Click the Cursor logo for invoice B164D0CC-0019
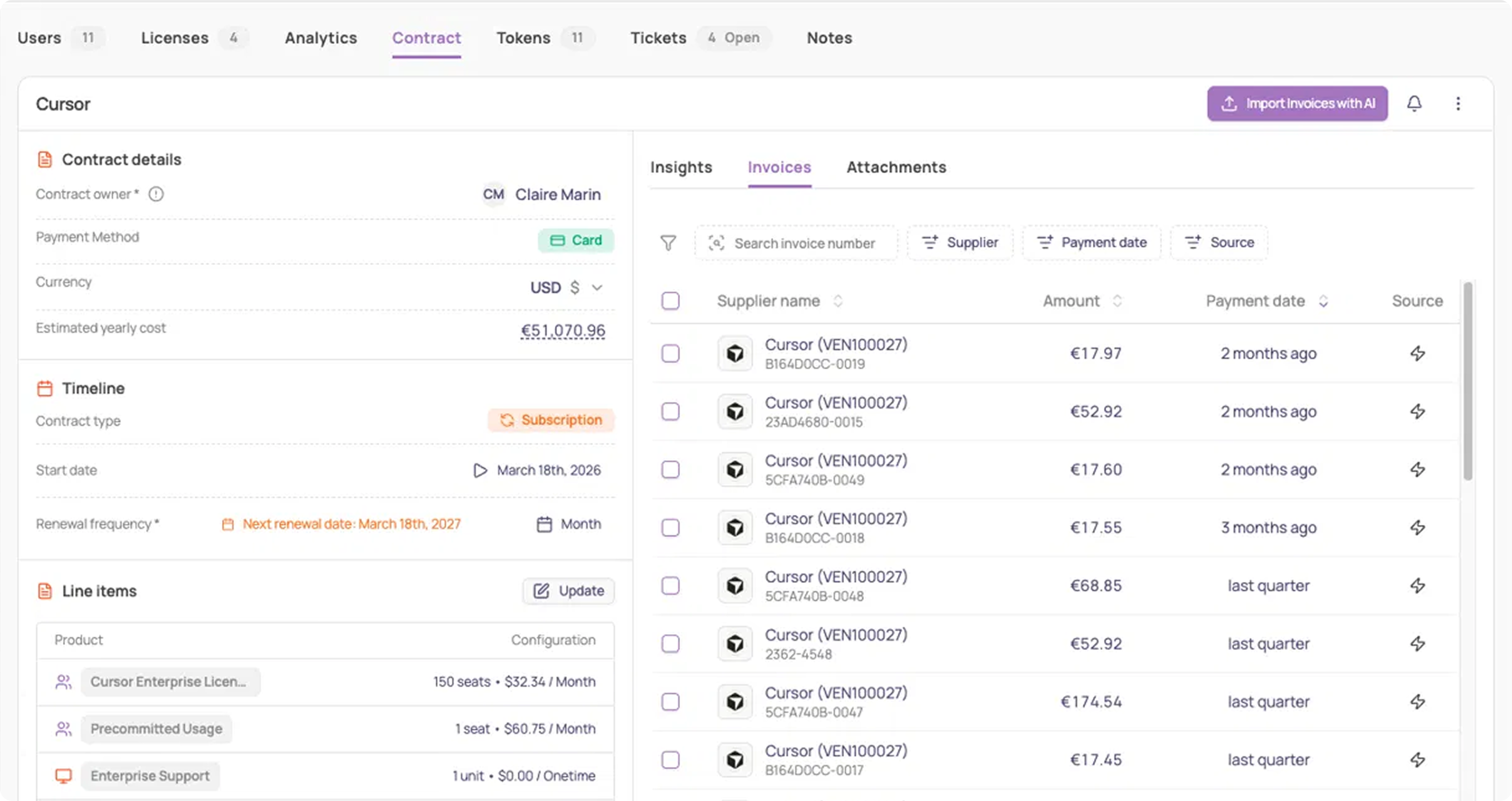 click(x=735, y=353)
